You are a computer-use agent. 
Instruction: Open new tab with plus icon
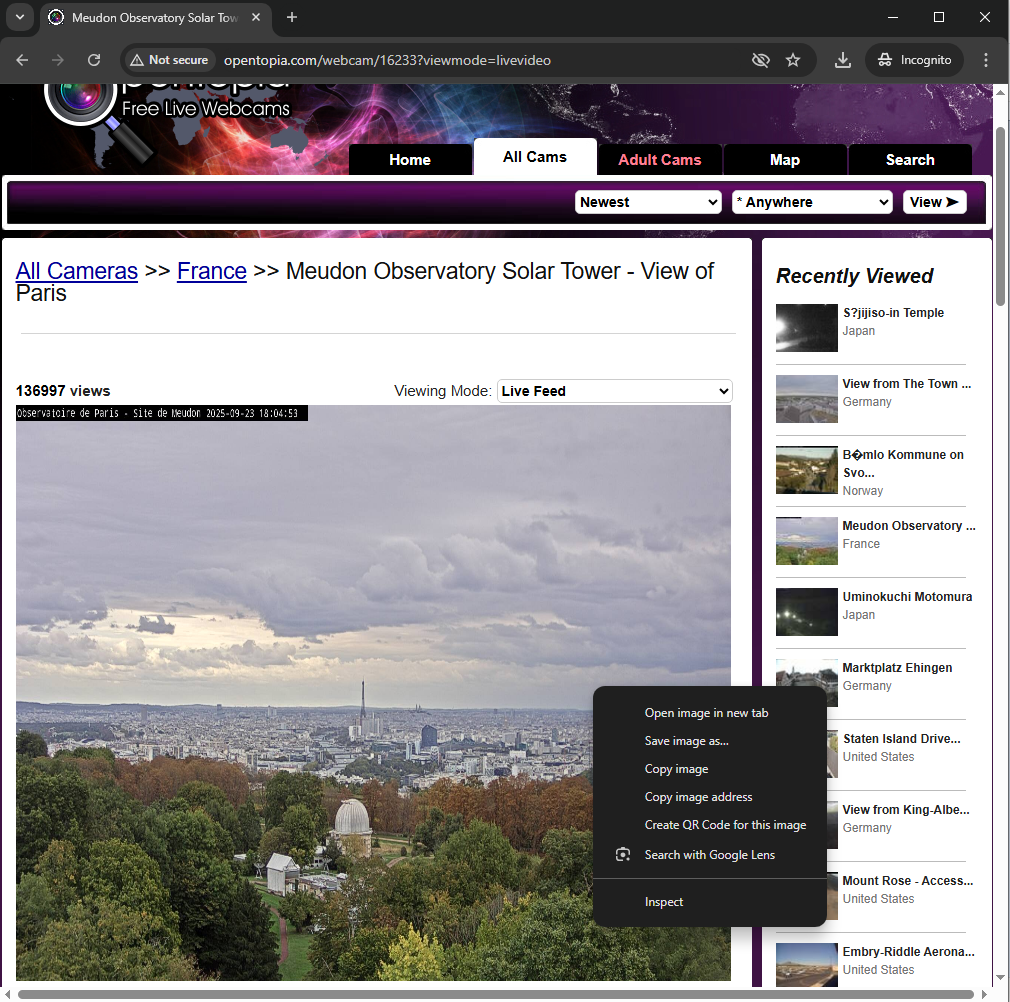[292, 17]
